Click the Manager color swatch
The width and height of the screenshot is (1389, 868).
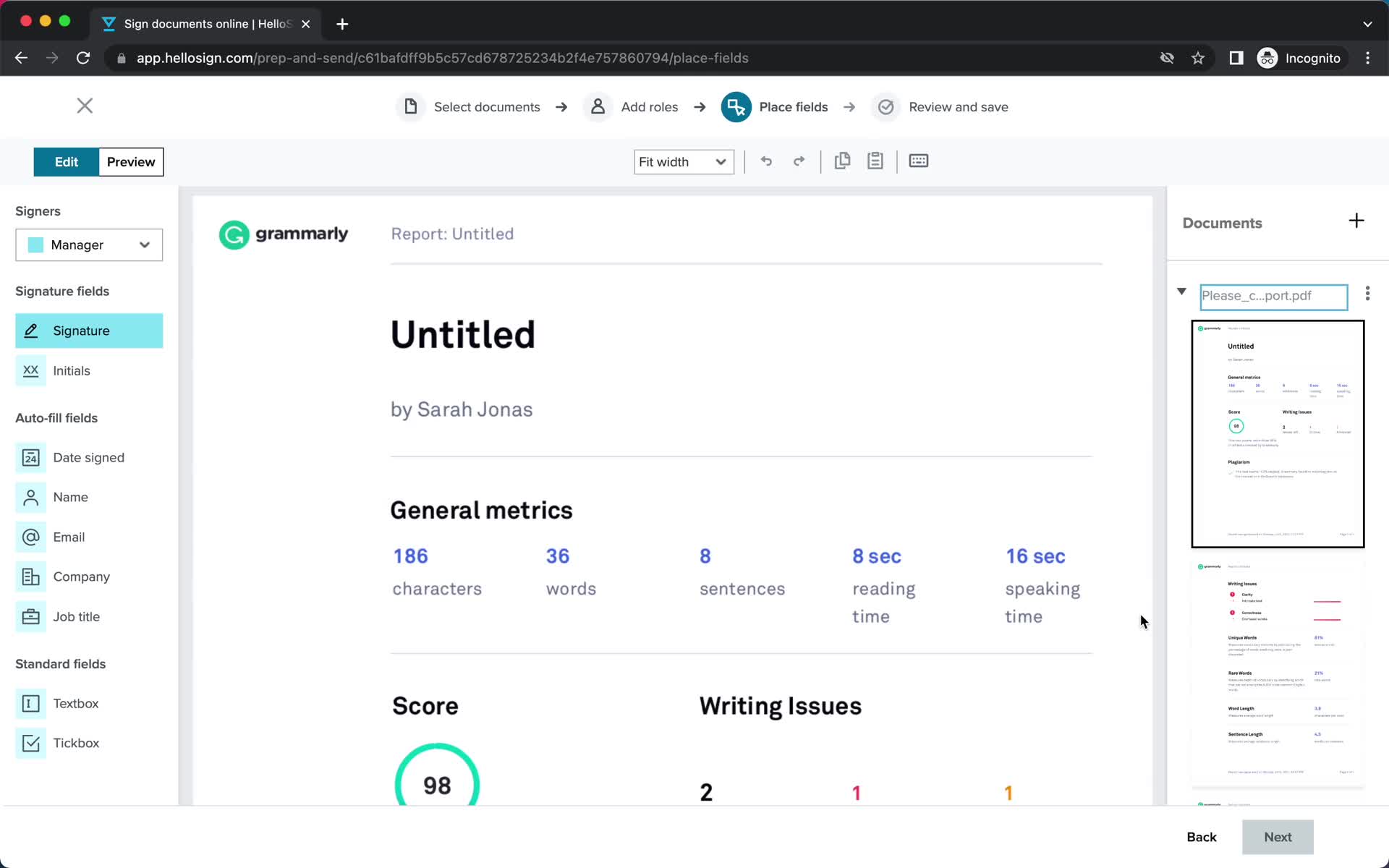pyautogui.click(x=35, y=245)
